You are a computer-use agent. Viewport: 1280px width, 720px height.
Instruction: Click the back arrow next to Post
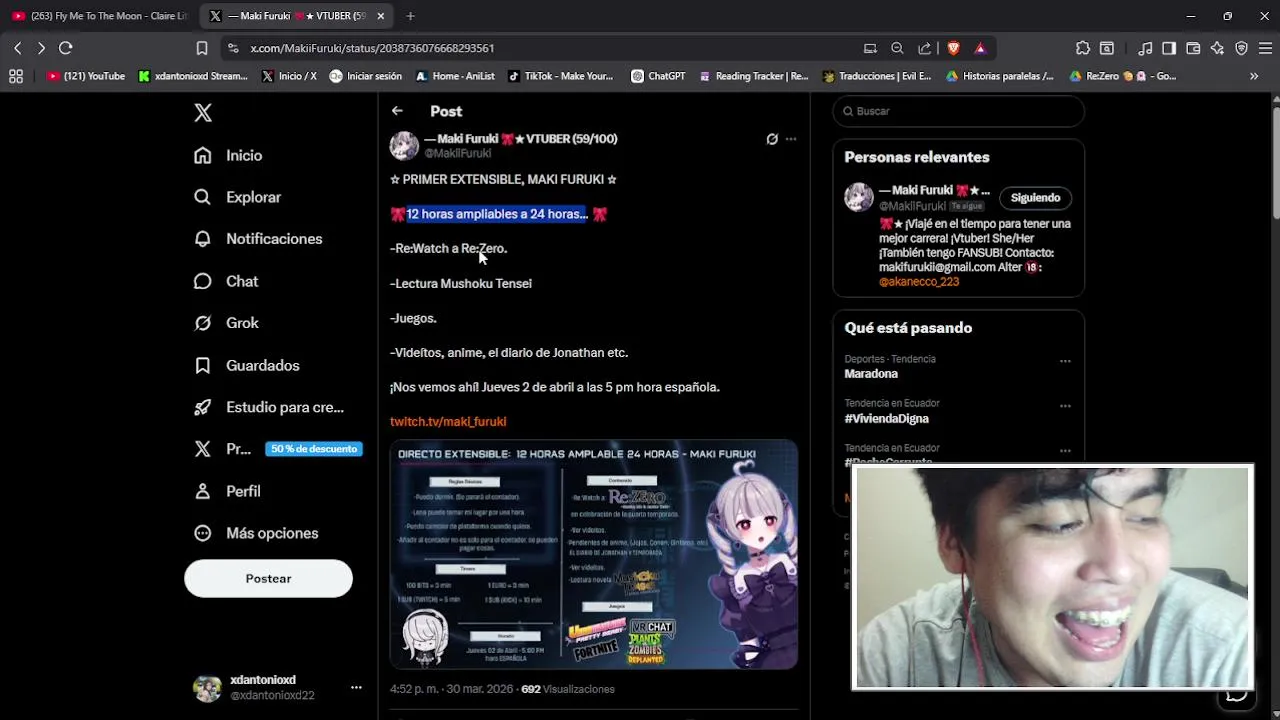[397, 111]
